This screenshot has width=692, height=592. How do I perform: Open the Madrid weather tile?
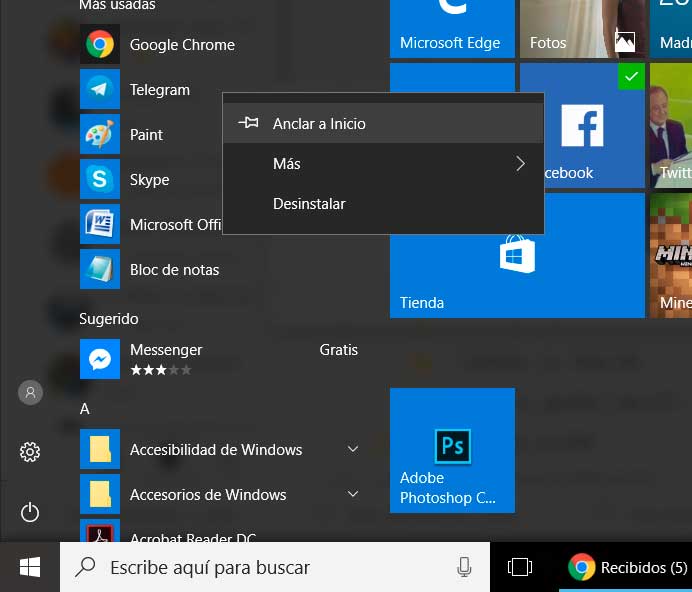671,29
